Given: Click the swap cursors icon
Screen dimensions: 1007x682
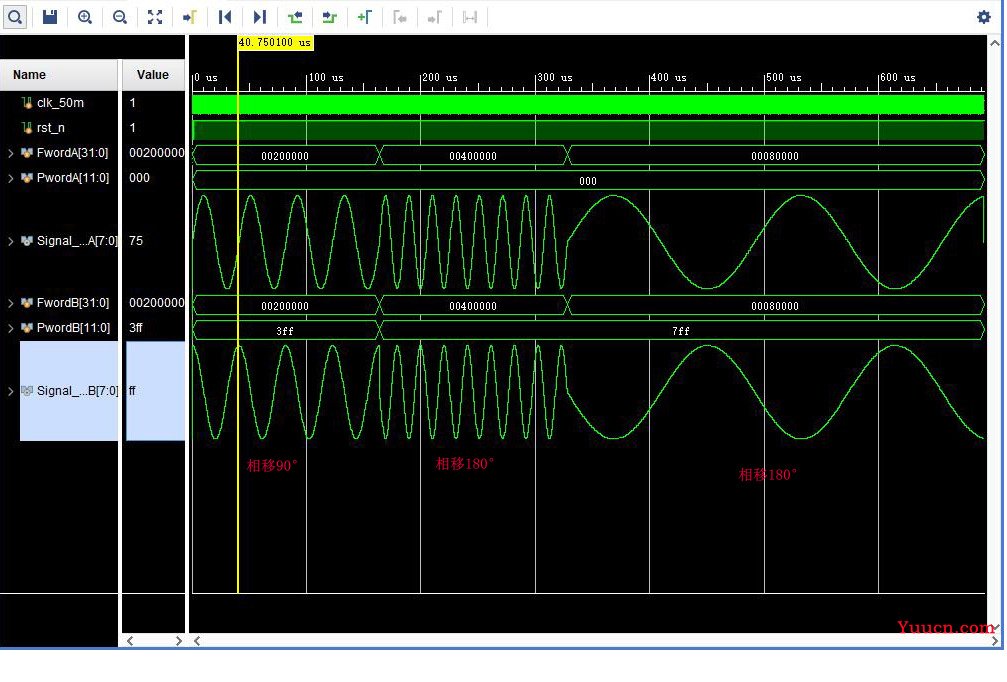Looking at the screenshot, I should click(469, 17).
